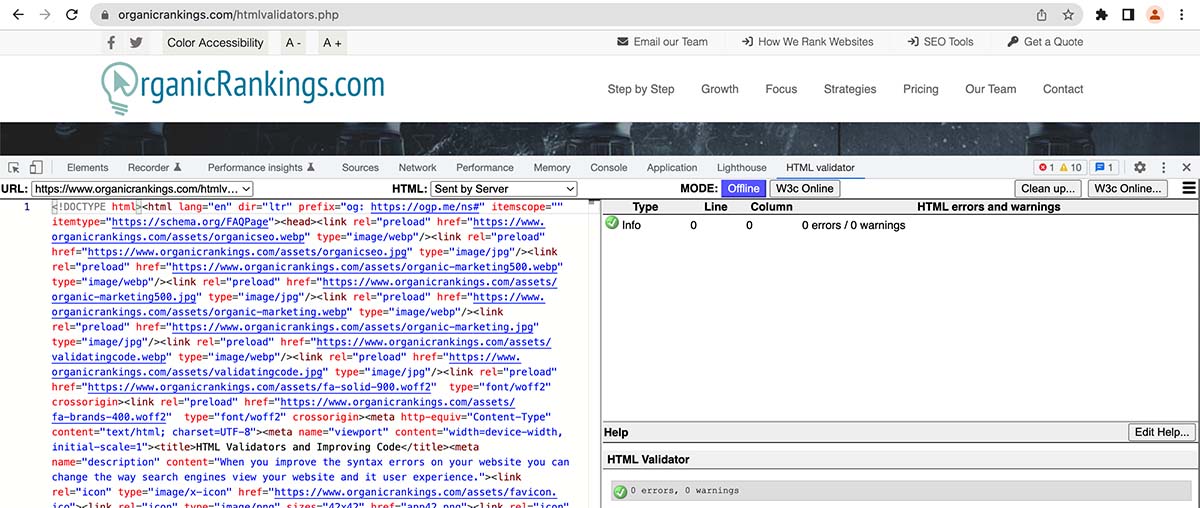Click the Color Accessibility button

[215, 42]
